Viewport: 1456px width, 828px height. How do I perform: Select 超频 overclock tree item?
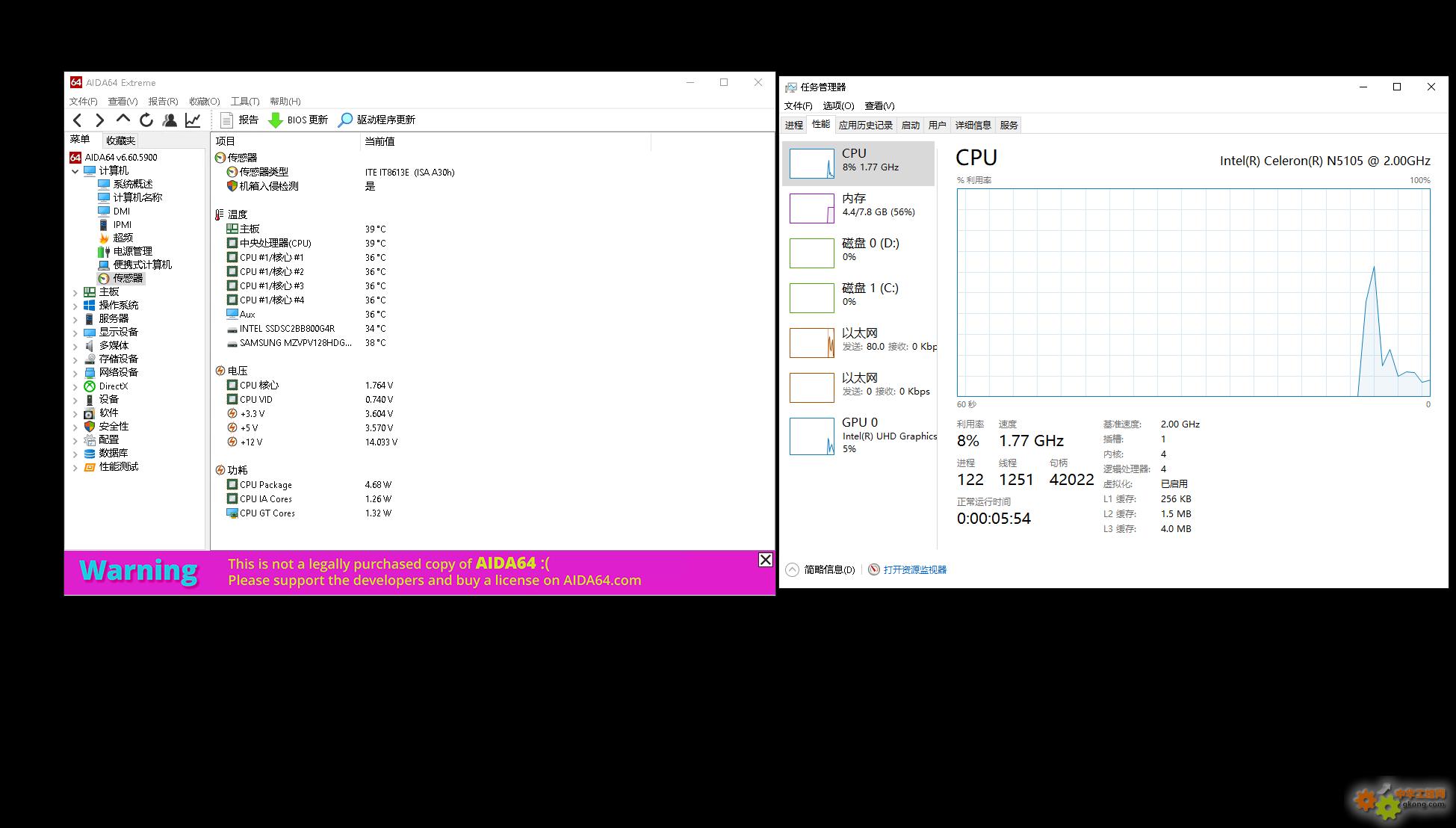coord(115,238)
